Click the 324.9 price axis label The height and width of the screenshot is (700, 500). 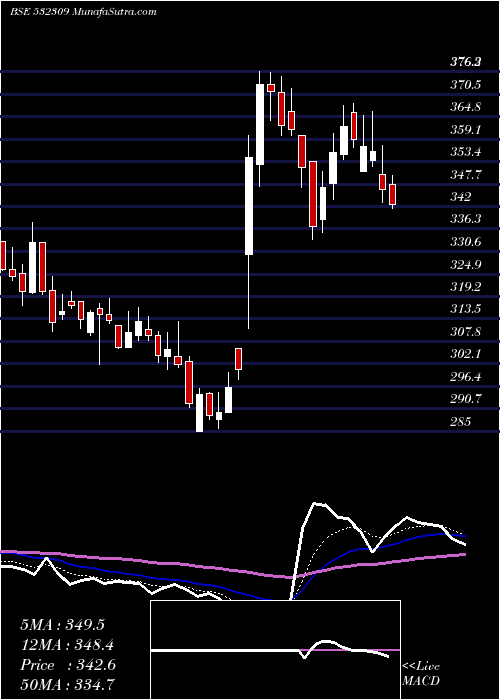tap(466, 265)
